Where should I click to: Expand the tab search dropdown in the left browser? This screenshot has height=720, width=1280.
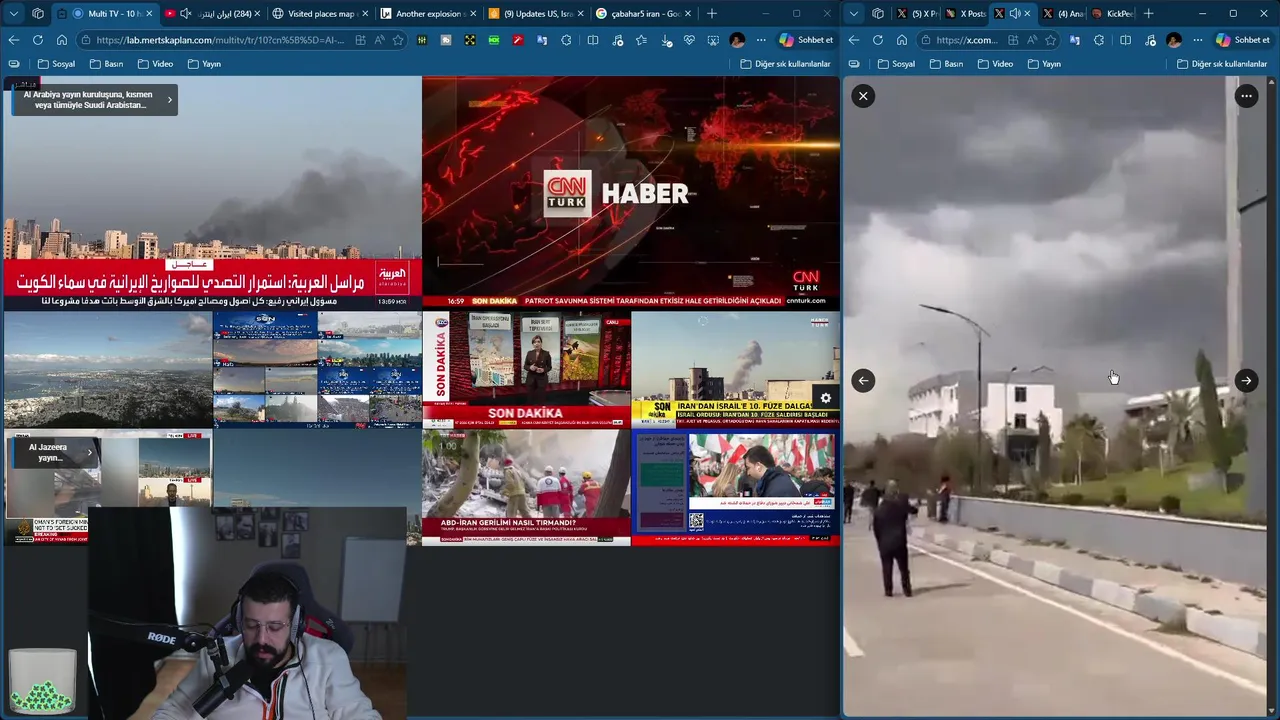14,13
